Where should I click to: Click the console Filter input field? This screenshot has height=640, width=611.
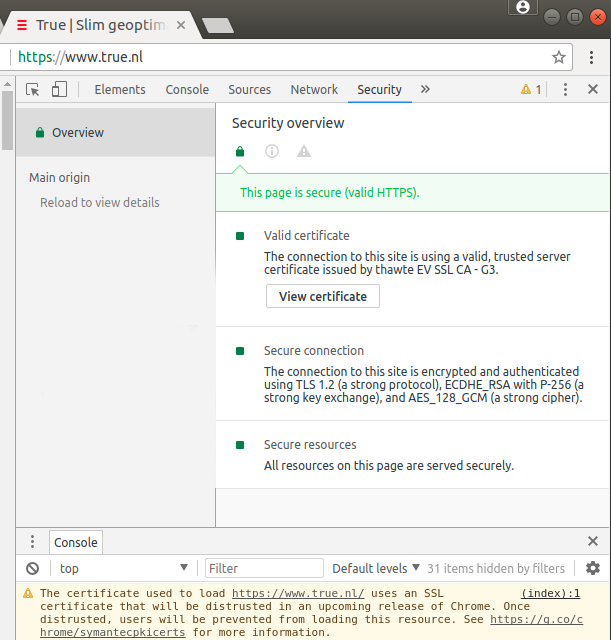264,568
